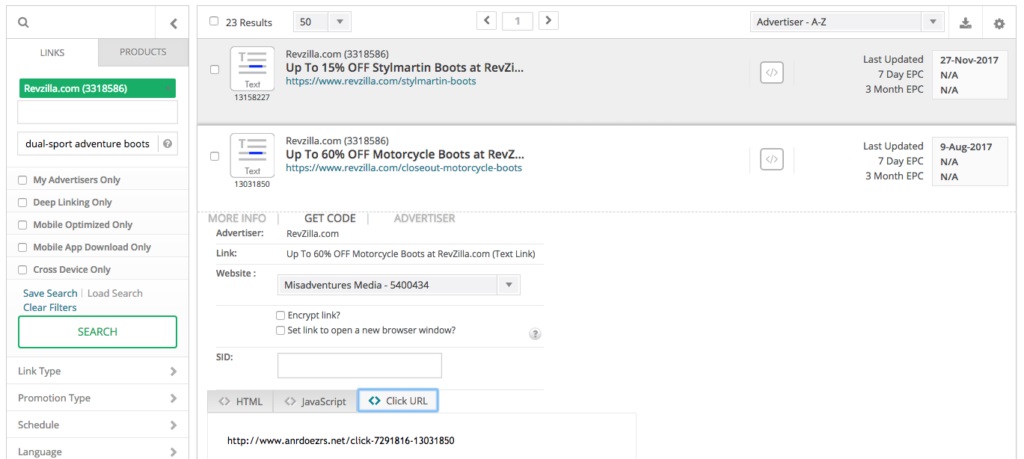Click get code icon for Stylmartin Boots link
Screen dimensions: 1024x459
(770, 73)
